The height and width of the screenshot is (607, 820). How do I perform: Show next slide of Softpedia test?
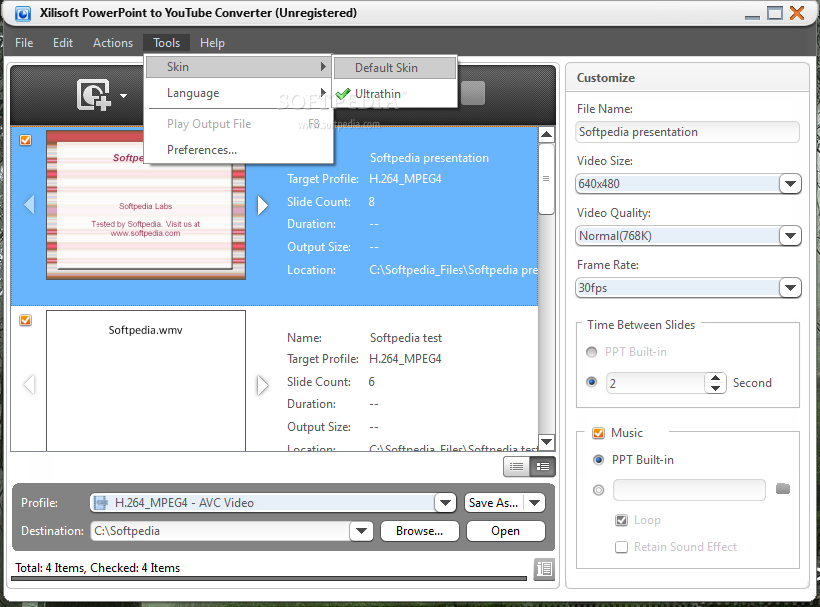click(263, 385)
